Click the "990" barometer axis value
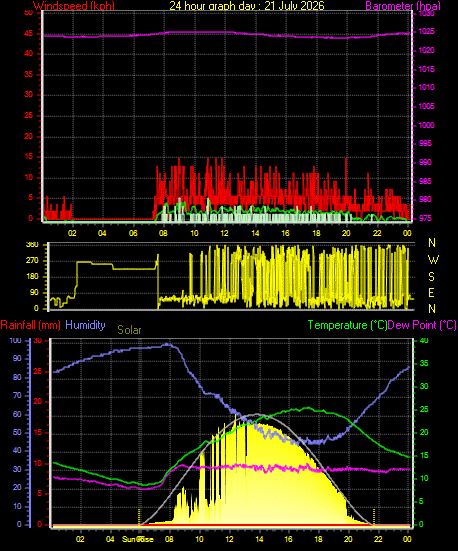Image resolution: width=458 pixels, height=551 pixels. 425,162
